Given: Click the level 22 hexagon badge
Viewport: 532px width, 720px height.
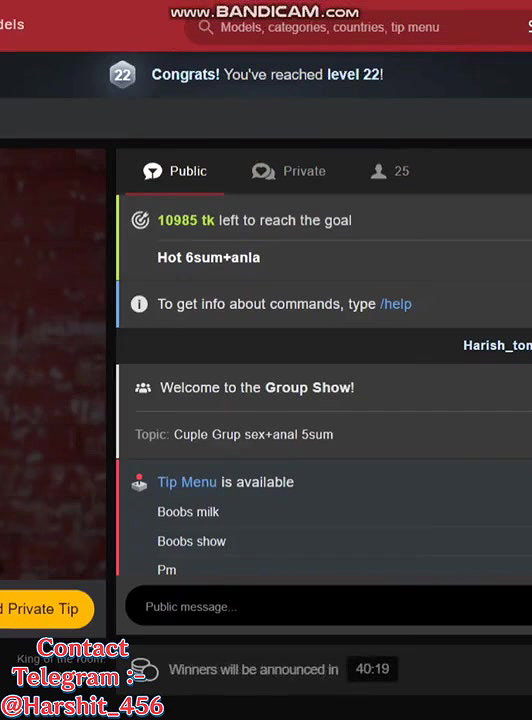Looking at the screenshot, I should tap(123, 74).
